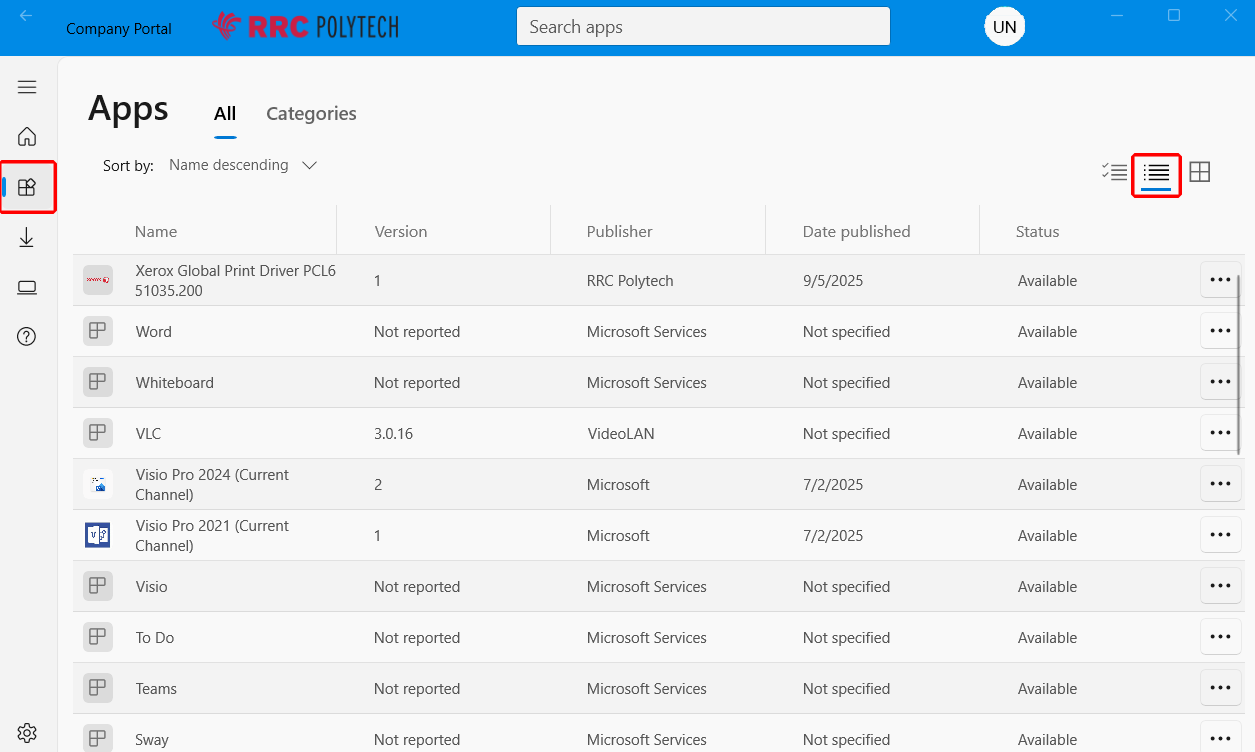Expand the Sort by dropdown
Image resolution: width=1255 pixels, height=752 pixels.
pos(243,165)
